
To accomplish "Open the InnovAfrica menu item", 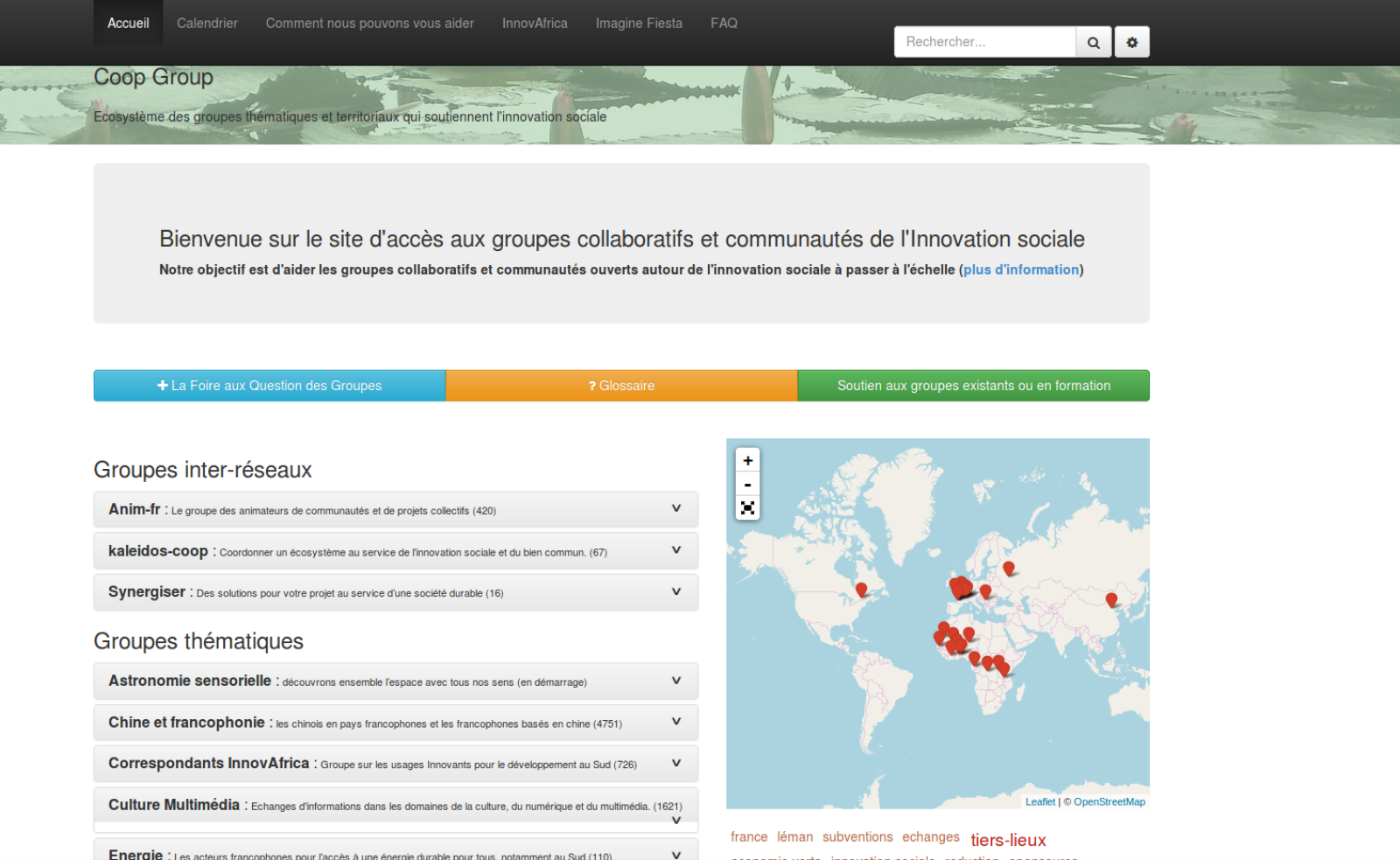I will pyautogui.click(x=535, y=23).
